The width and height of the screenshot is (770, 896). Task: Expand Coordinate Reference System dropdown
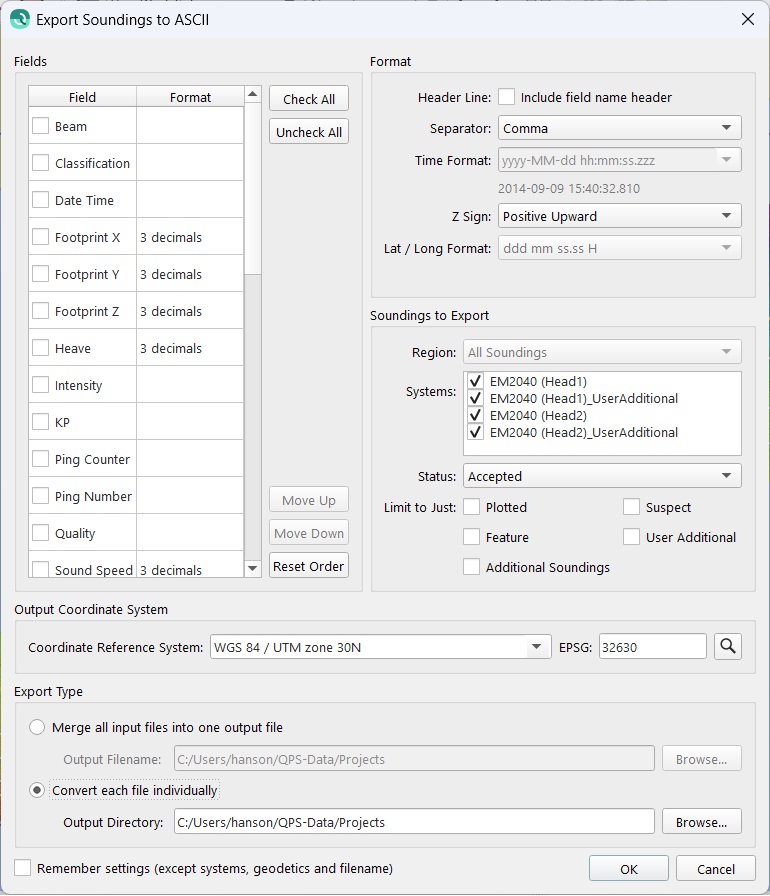(380, 647)
